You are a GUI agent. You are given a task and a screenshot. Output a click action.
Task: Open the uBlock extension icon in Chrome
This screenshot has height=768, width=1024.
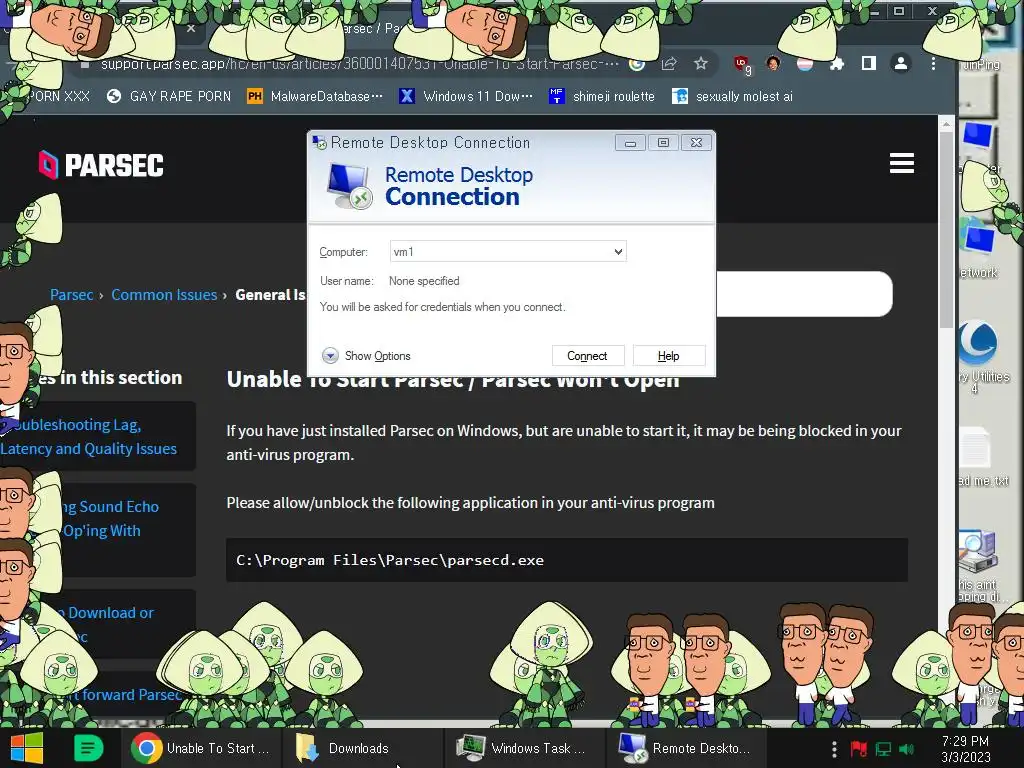coord(742,65)
